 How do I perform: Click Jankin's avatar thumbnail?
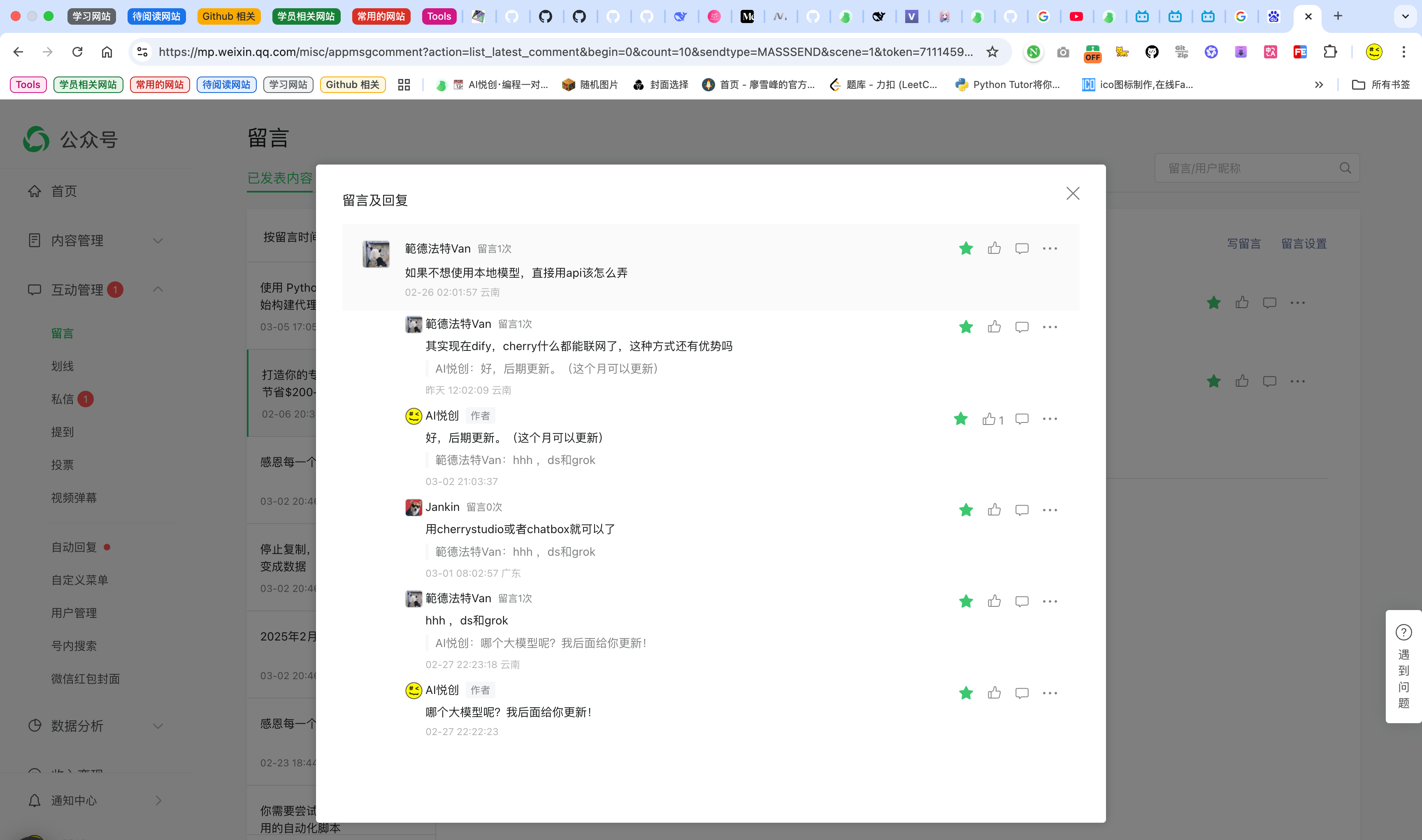414,507
